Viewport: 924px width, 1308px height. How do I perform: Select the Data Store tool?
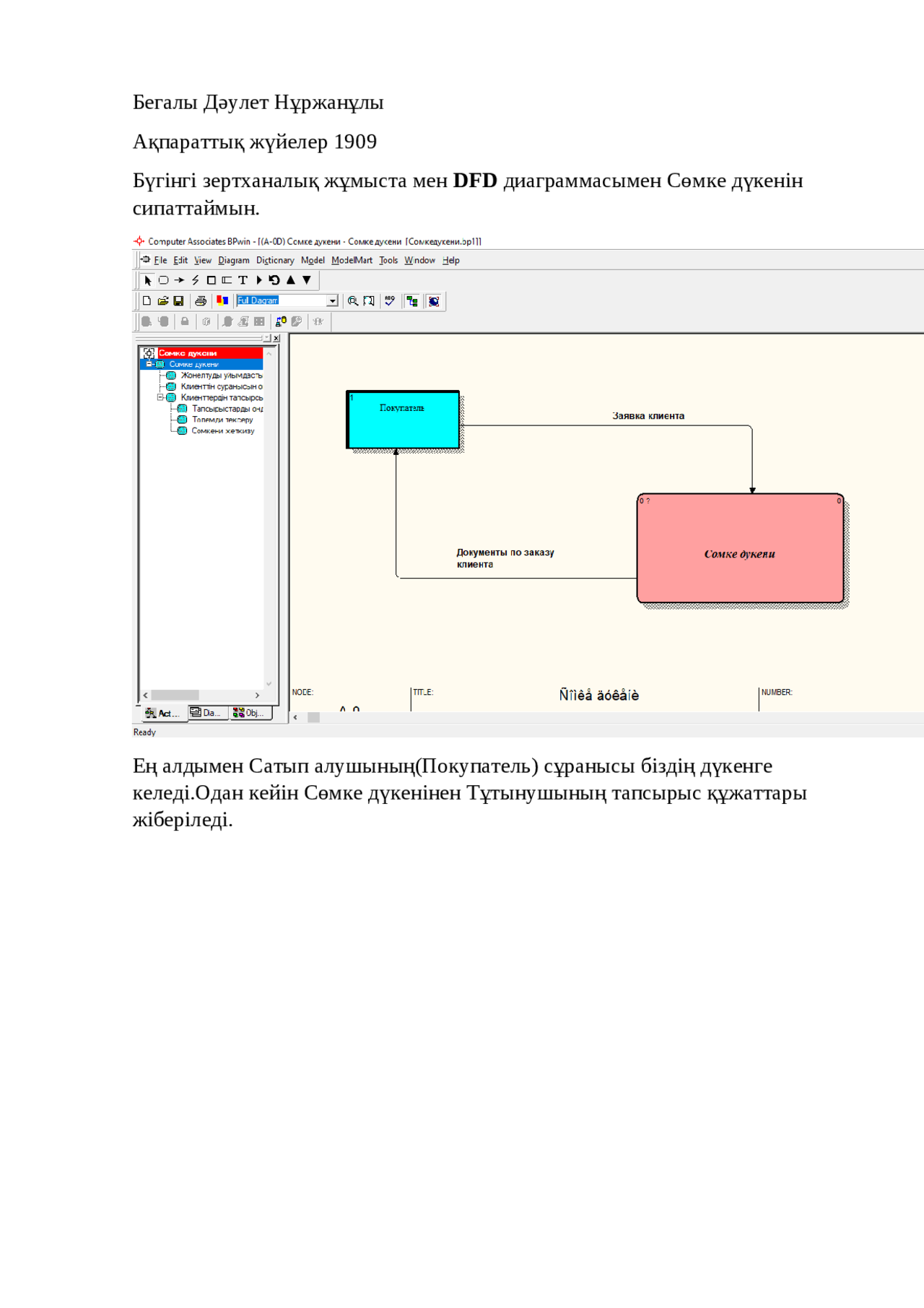[227, 280]
